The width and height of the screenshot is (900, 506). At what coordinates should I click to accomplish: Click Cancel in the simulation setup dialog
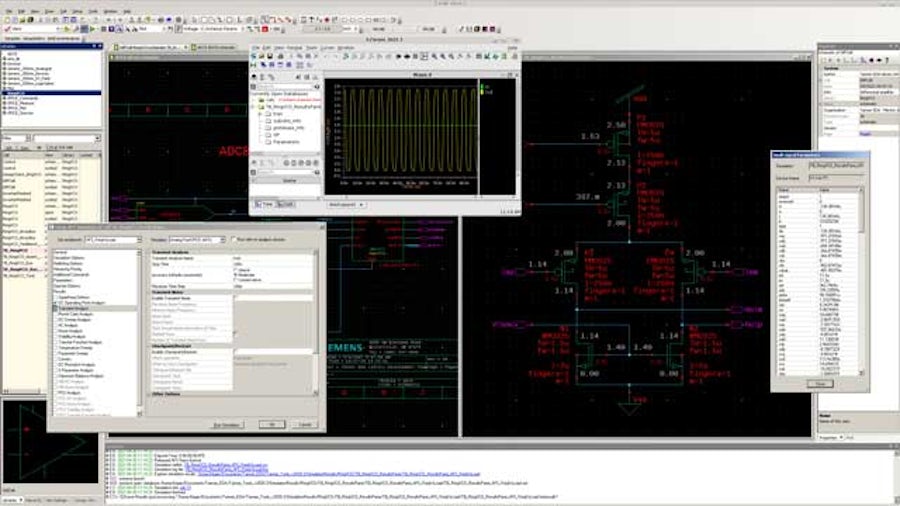point(304,425)
